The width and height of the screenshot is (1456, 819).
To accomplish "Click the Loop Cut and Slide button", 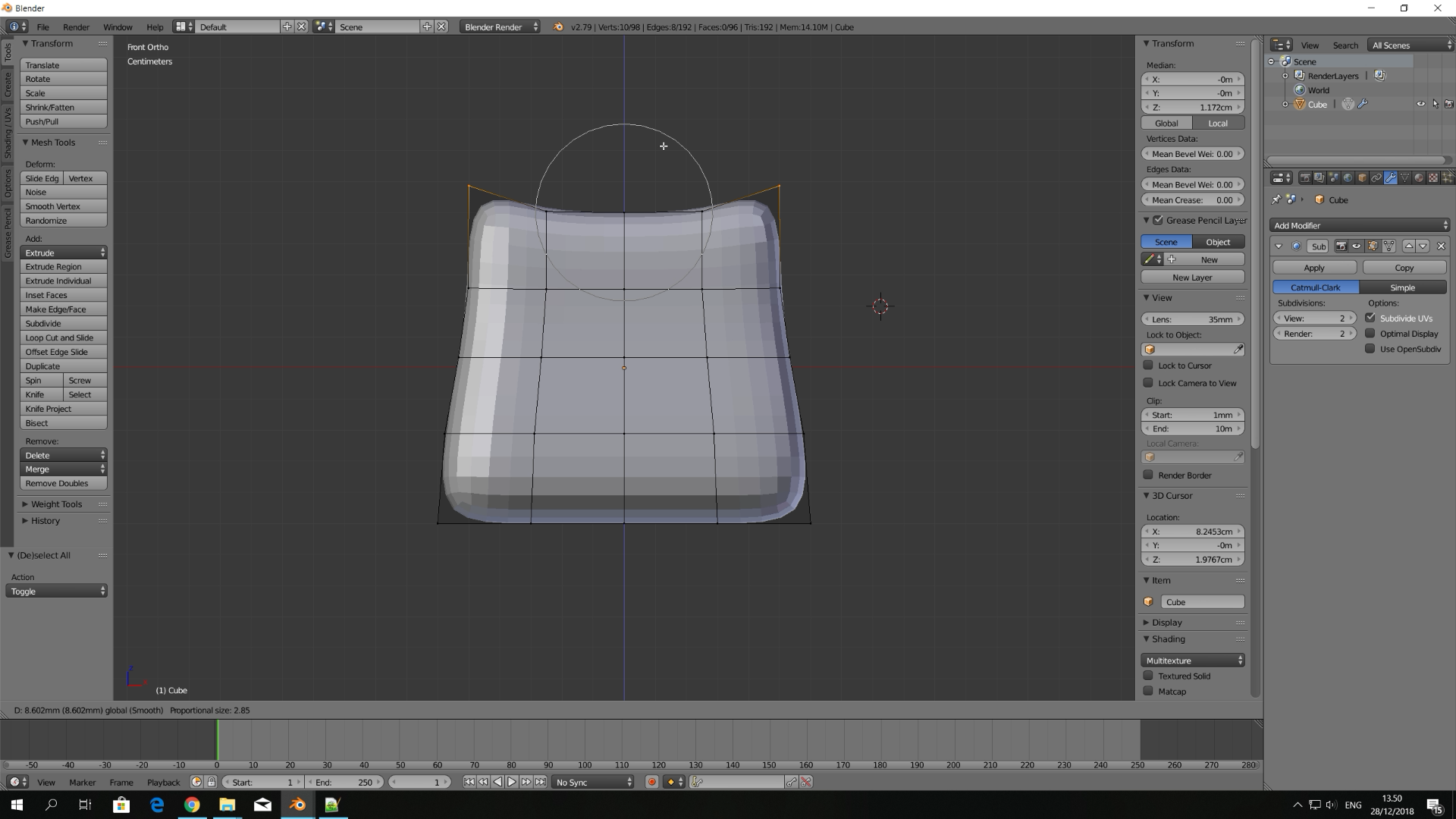I will tap(64, 337).
